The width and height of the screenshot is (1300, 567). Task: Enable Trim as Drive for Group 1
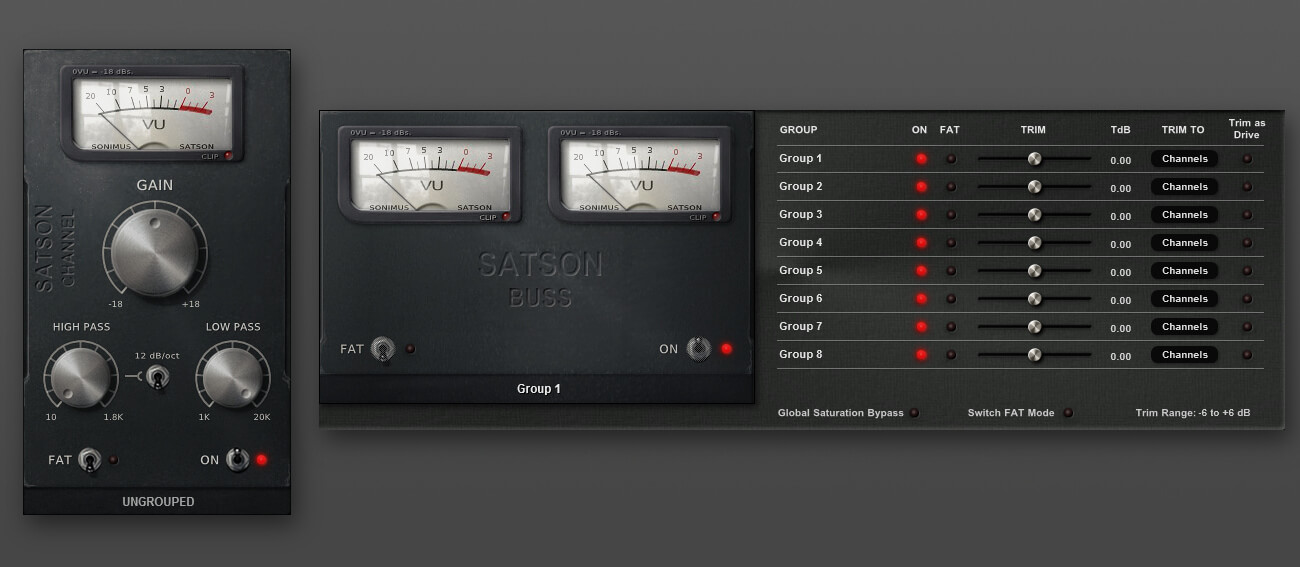tap(1247, 159)
